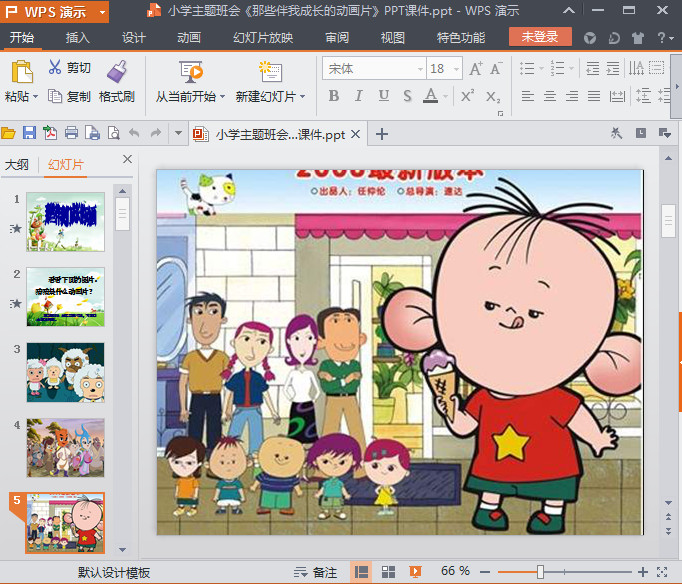682x584 pixels.
Task: Increase font size with A+ icon
Action: coord(475,69)
